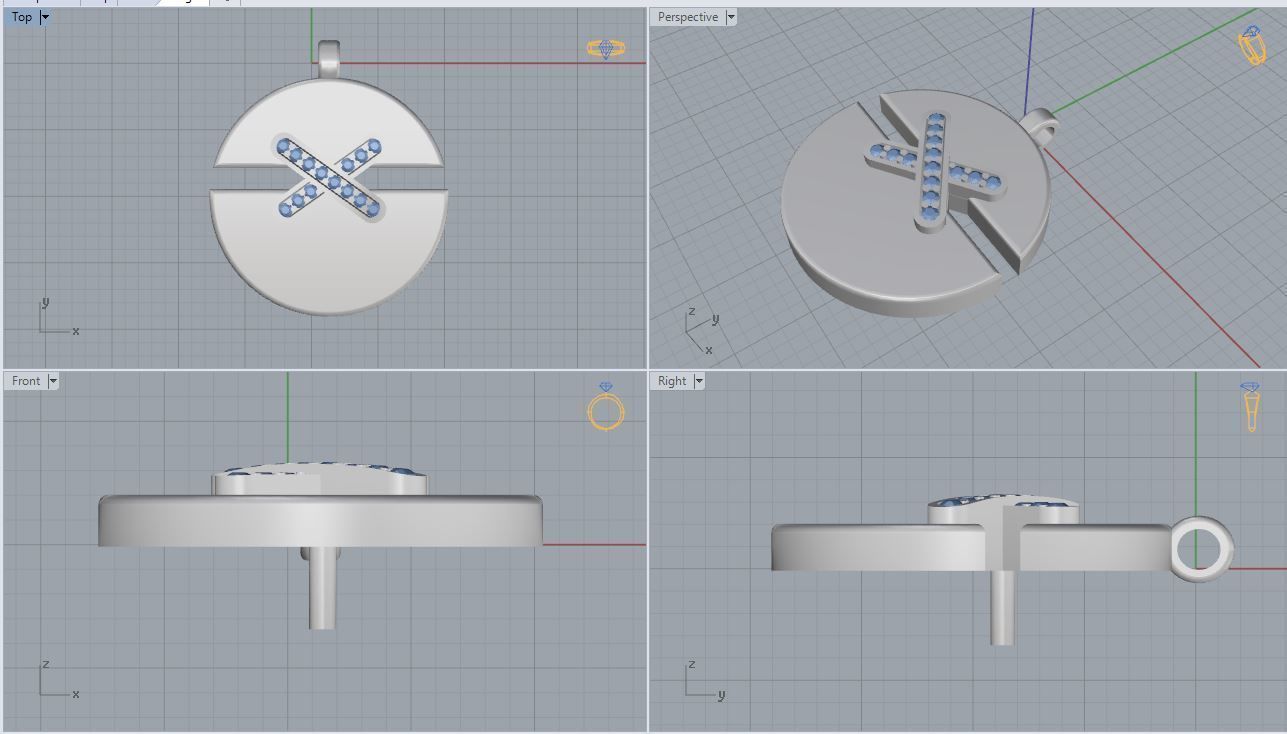Click the Right viewport title label
The height and width of the screenshot is (734, 1287).
click(672, 381)
